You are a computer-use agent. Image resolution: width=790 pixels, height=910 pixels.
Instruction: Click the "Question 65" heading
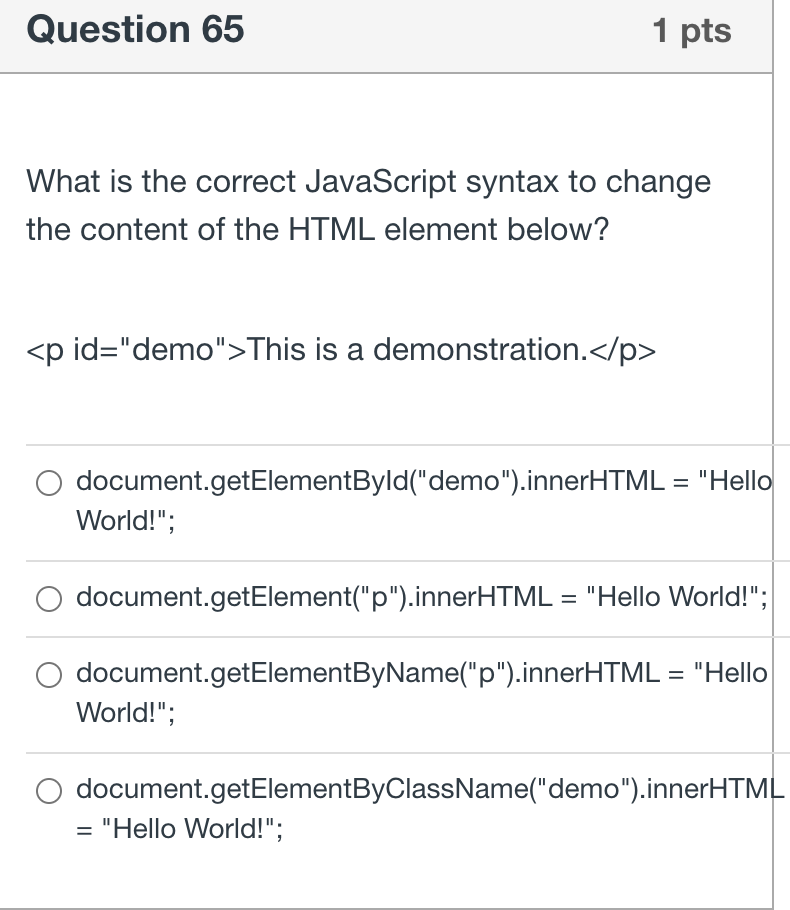coord(136,30)
